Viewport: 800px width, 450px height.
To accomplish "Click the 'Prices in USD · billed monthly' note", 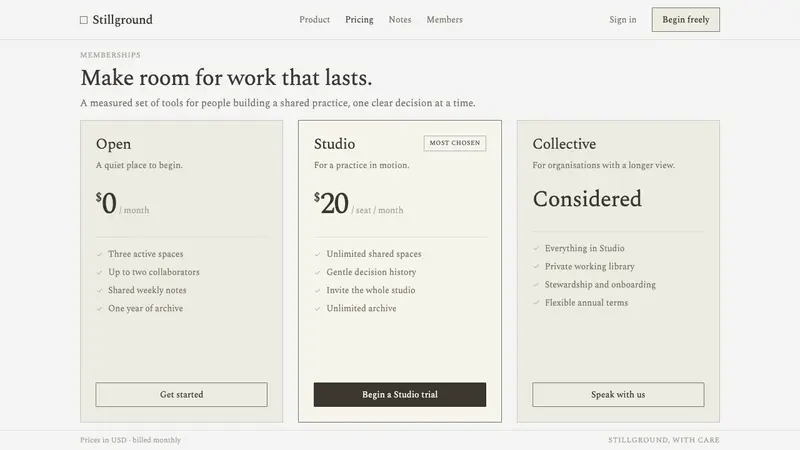I will point(131,440).
